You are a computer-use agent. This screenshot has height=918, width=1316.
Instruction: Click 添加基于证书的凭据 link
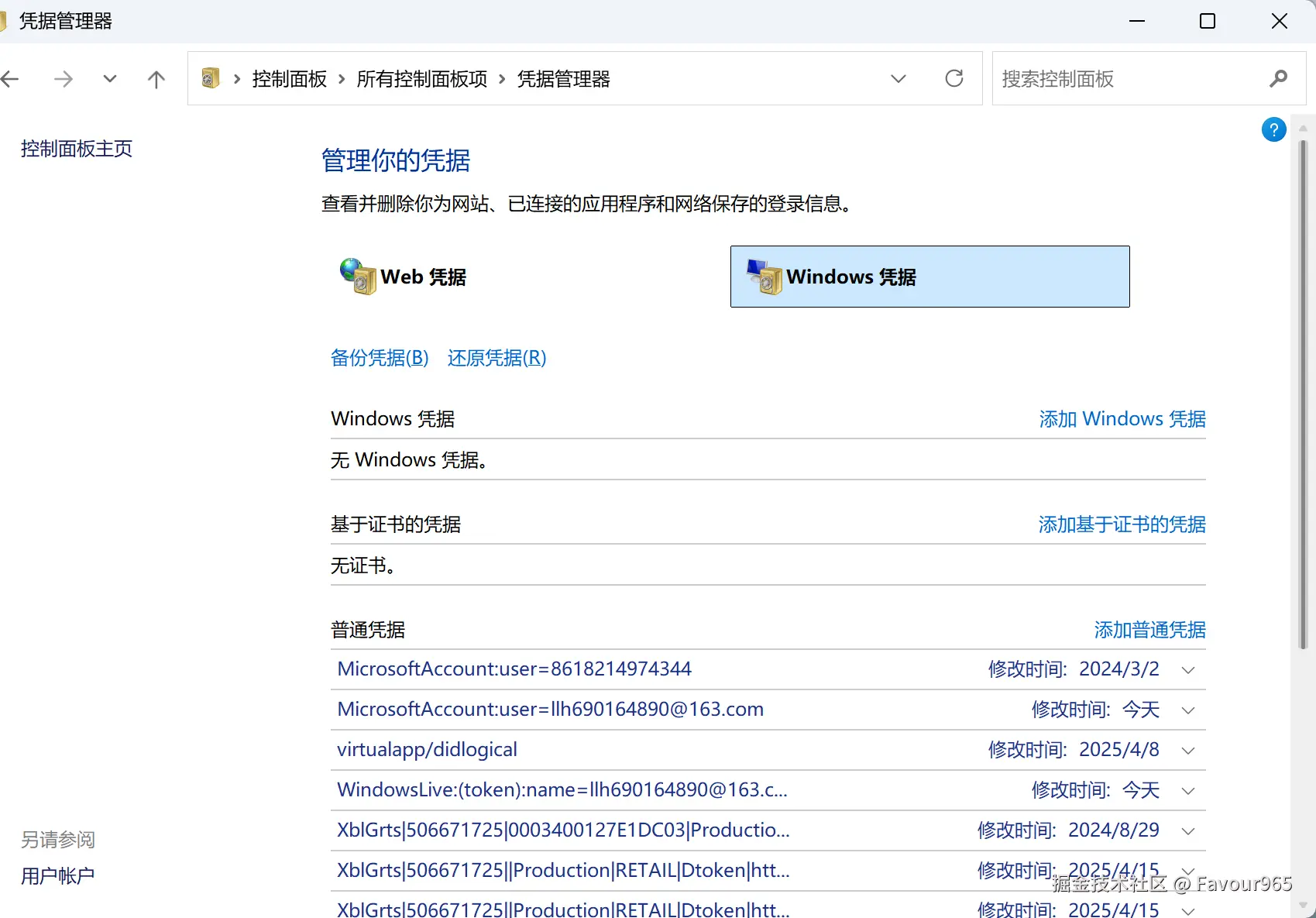[x=1122, y=524]
